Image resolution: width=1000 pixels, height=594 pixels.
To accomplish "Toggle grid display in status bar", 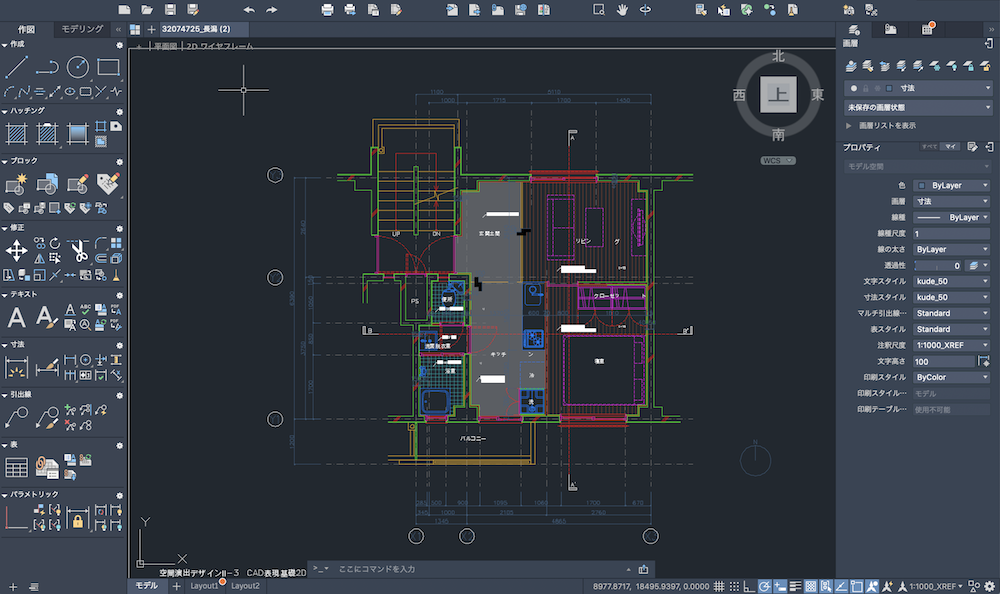I will click(x=719, y=586).
